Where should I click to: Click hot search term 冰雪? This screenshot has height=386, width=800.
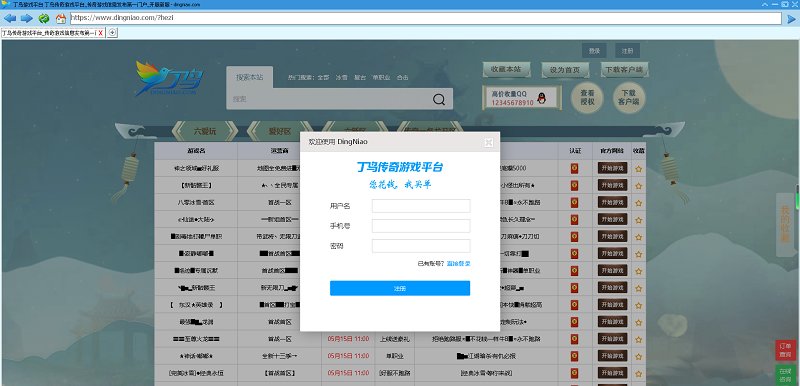click(x=341, y=78)
